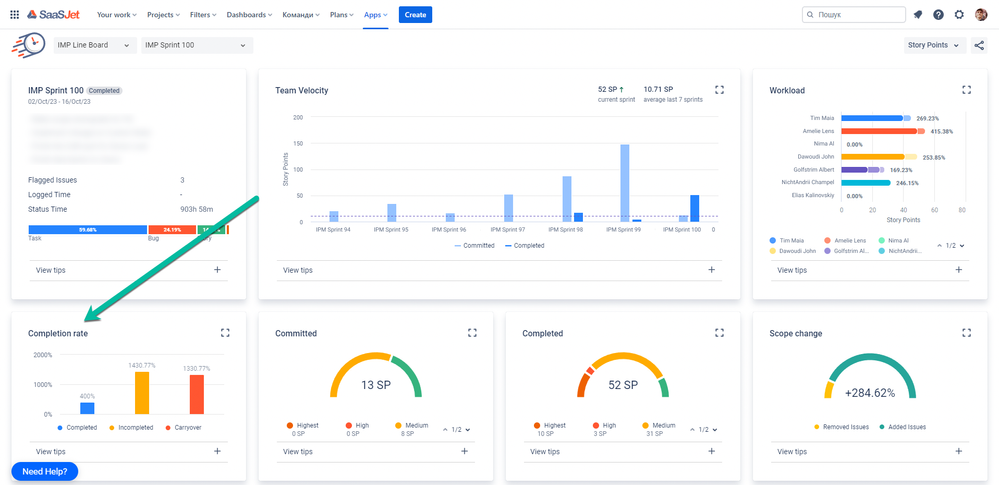Expand Team Velocity chart to fullscreen
Viewport: 999px width, 485px height.
coord(719,90)
